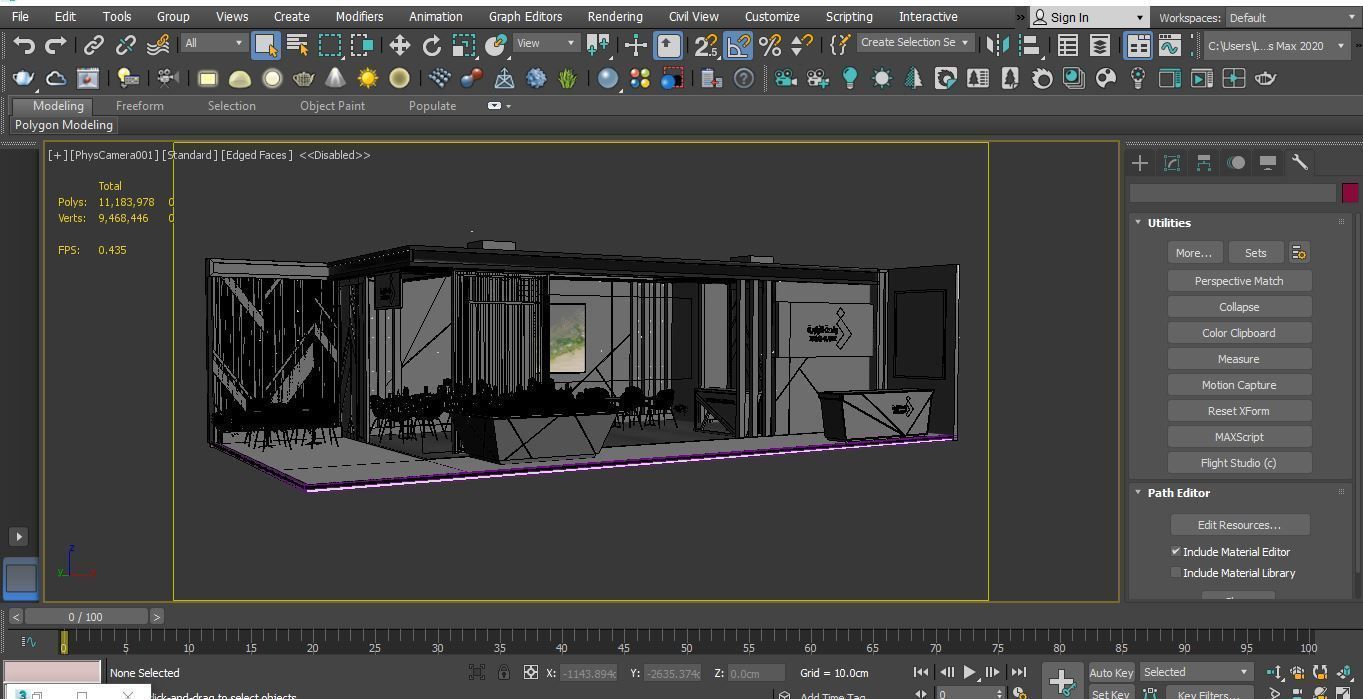Toggle the Selection Lock icon

coord(504,673)
